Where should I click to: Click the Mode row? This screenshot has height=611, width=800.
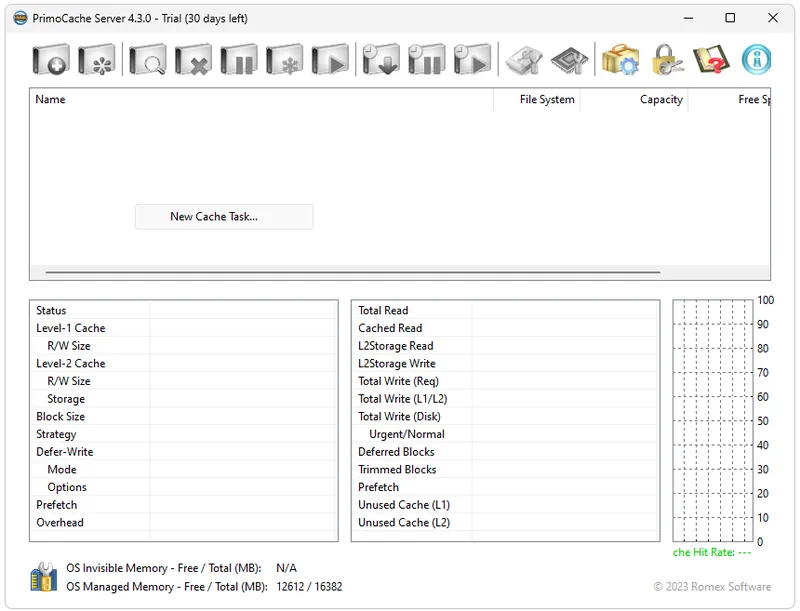point(184,470)
